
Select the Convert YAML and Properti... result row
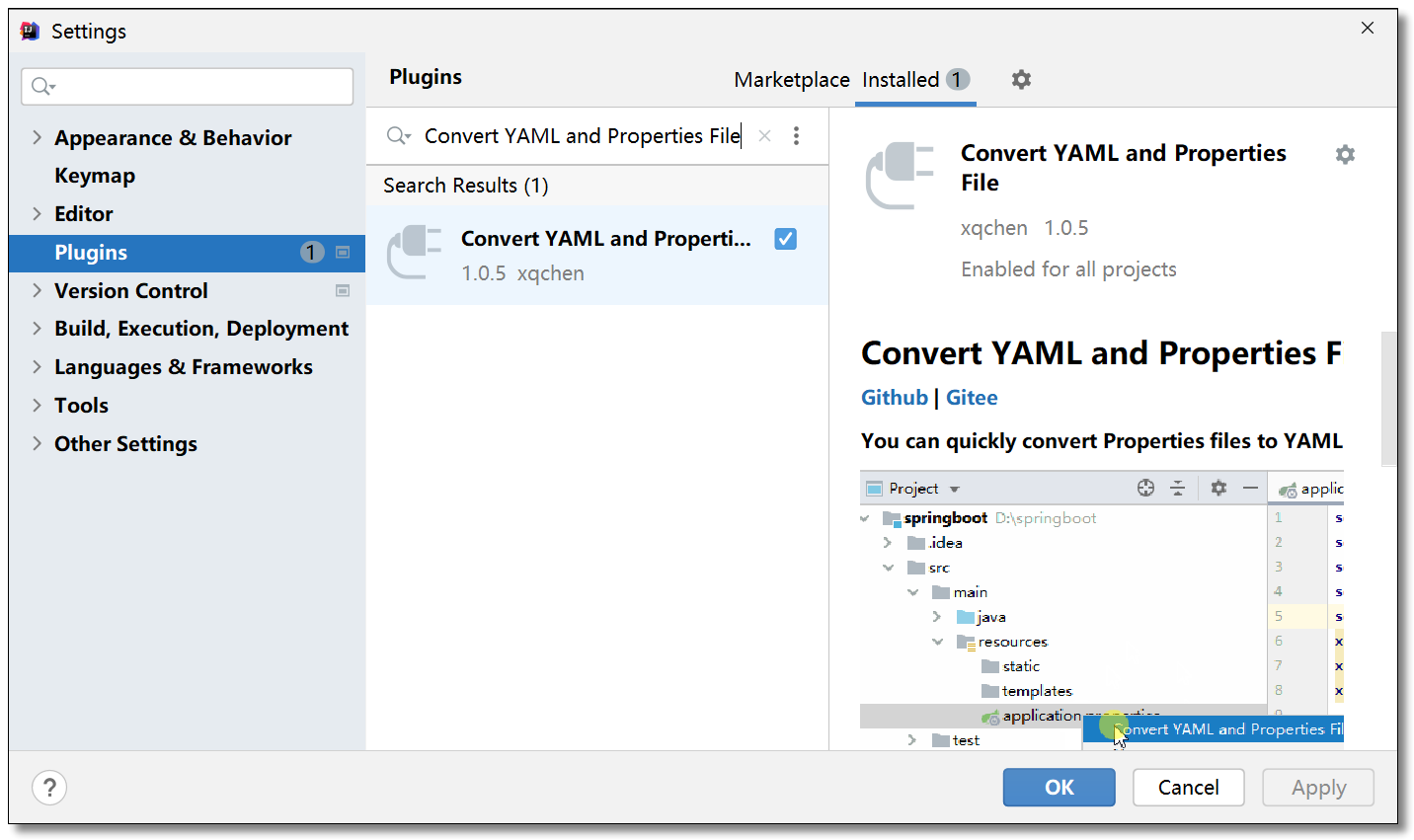[596, 255]
